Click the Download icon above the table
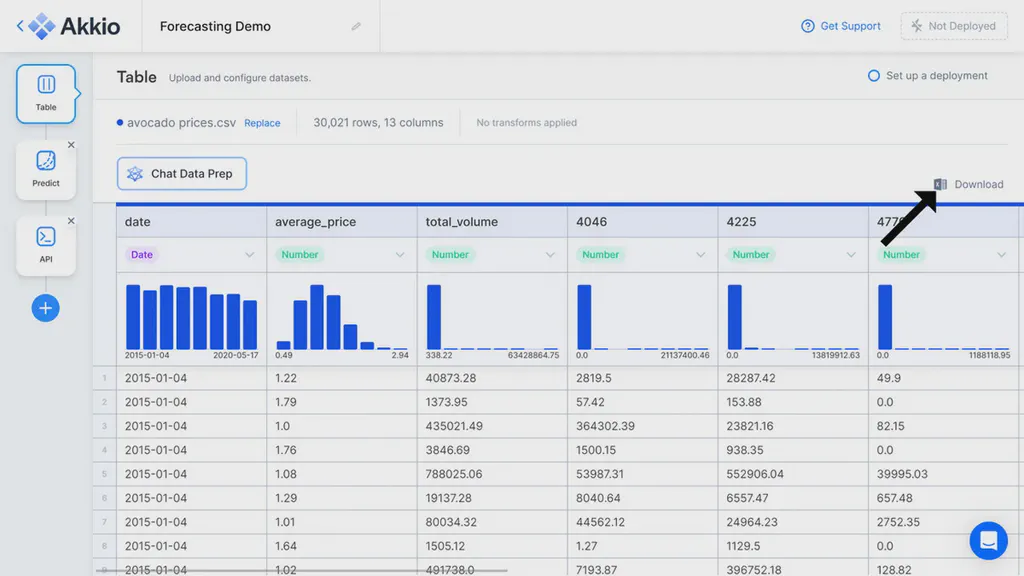 pos(940,184)
